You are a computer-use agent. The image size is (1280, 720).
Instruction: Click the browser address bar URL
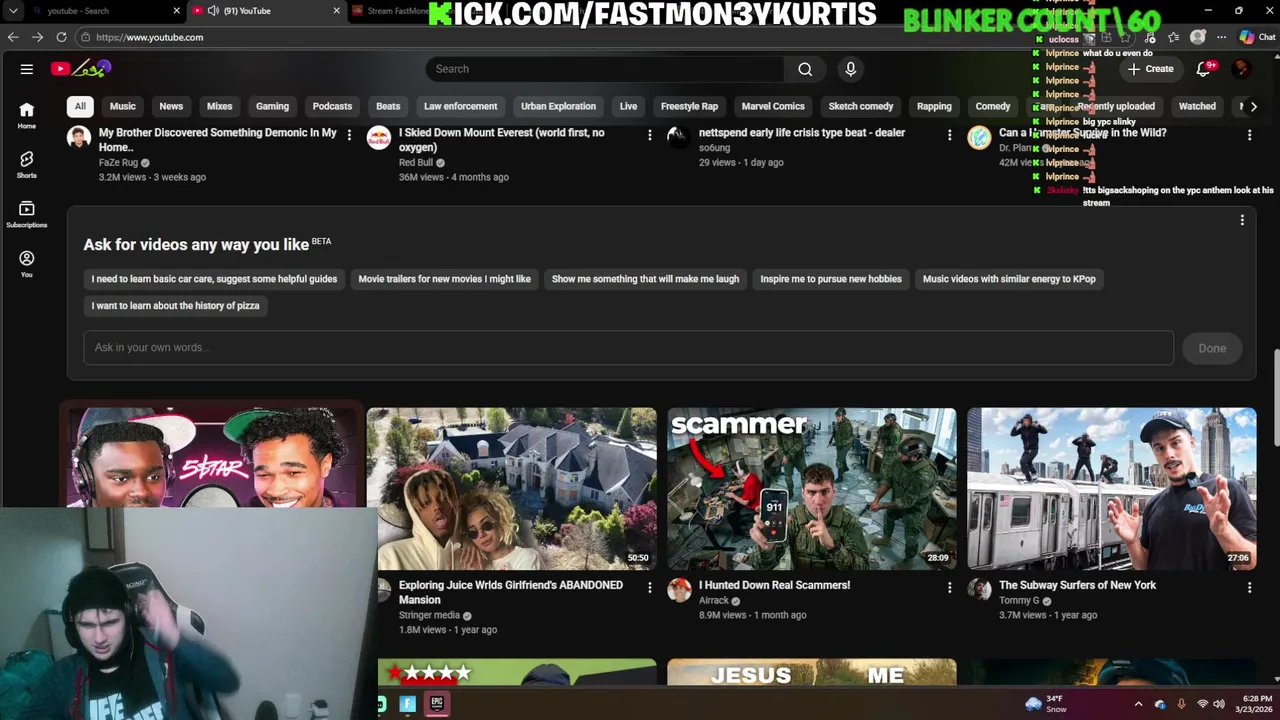coord(150,37)
